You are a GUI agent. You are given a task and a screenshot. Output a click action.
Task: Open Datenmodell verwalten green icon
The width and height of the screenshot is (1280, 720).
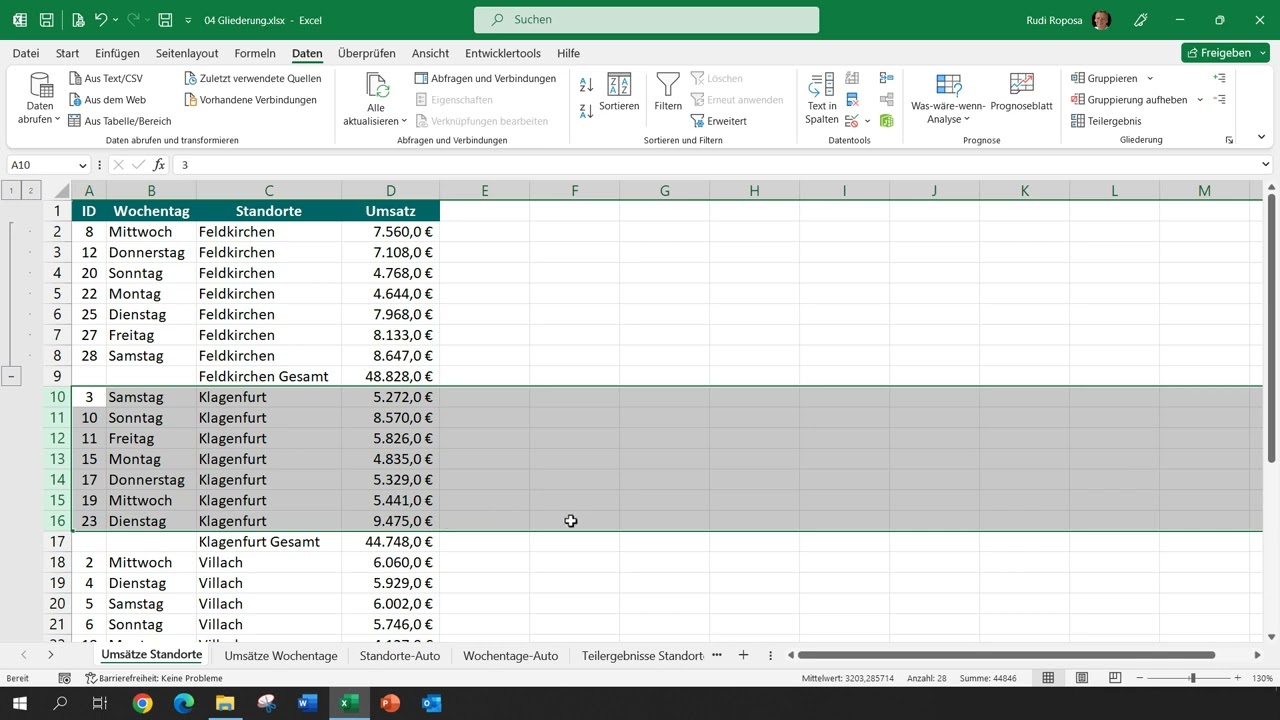click(886, 120)
